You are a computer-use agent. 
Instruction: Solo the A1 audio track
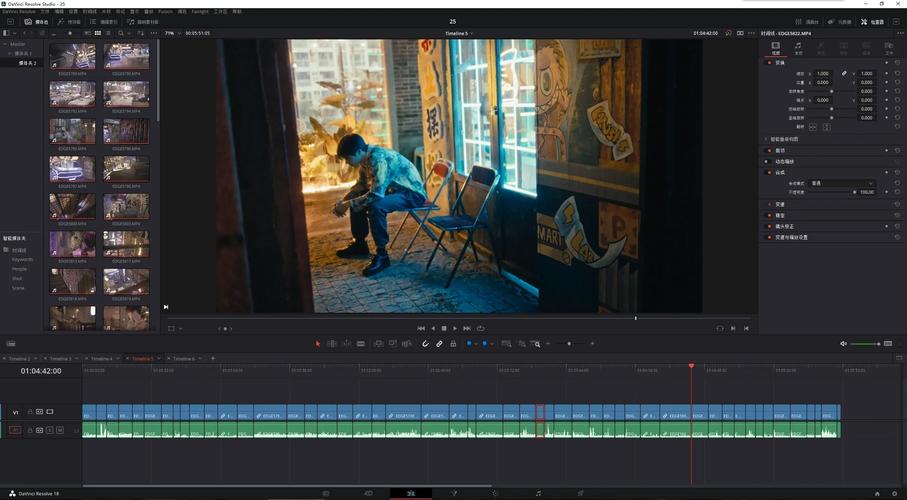(x=50, y=430)
